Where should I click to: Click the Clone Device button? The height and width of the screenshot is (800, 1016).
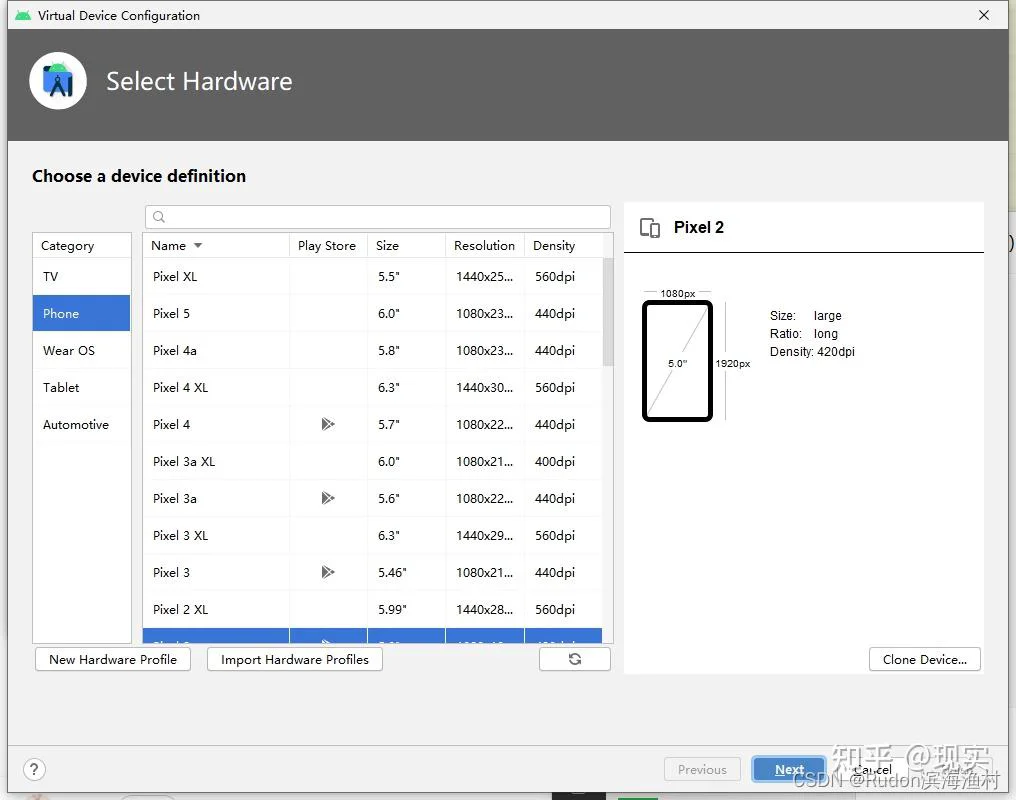[x=925, y=659]
